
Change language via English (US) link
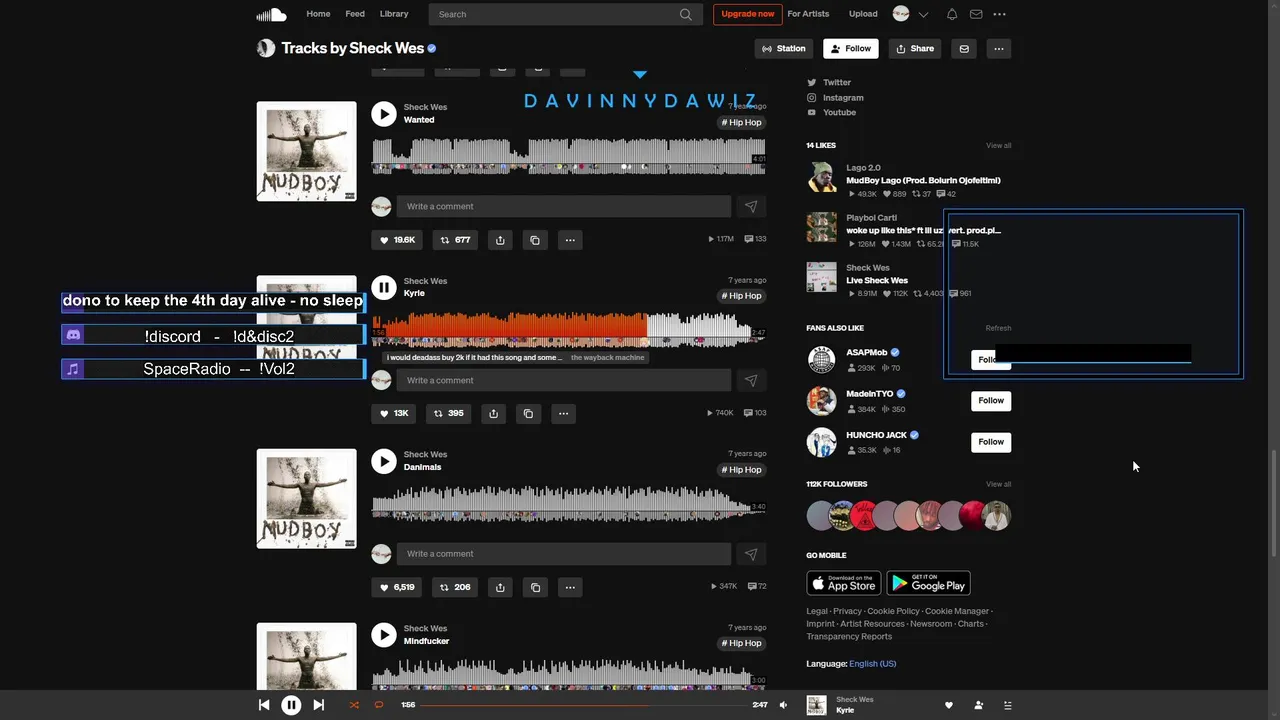872,664
